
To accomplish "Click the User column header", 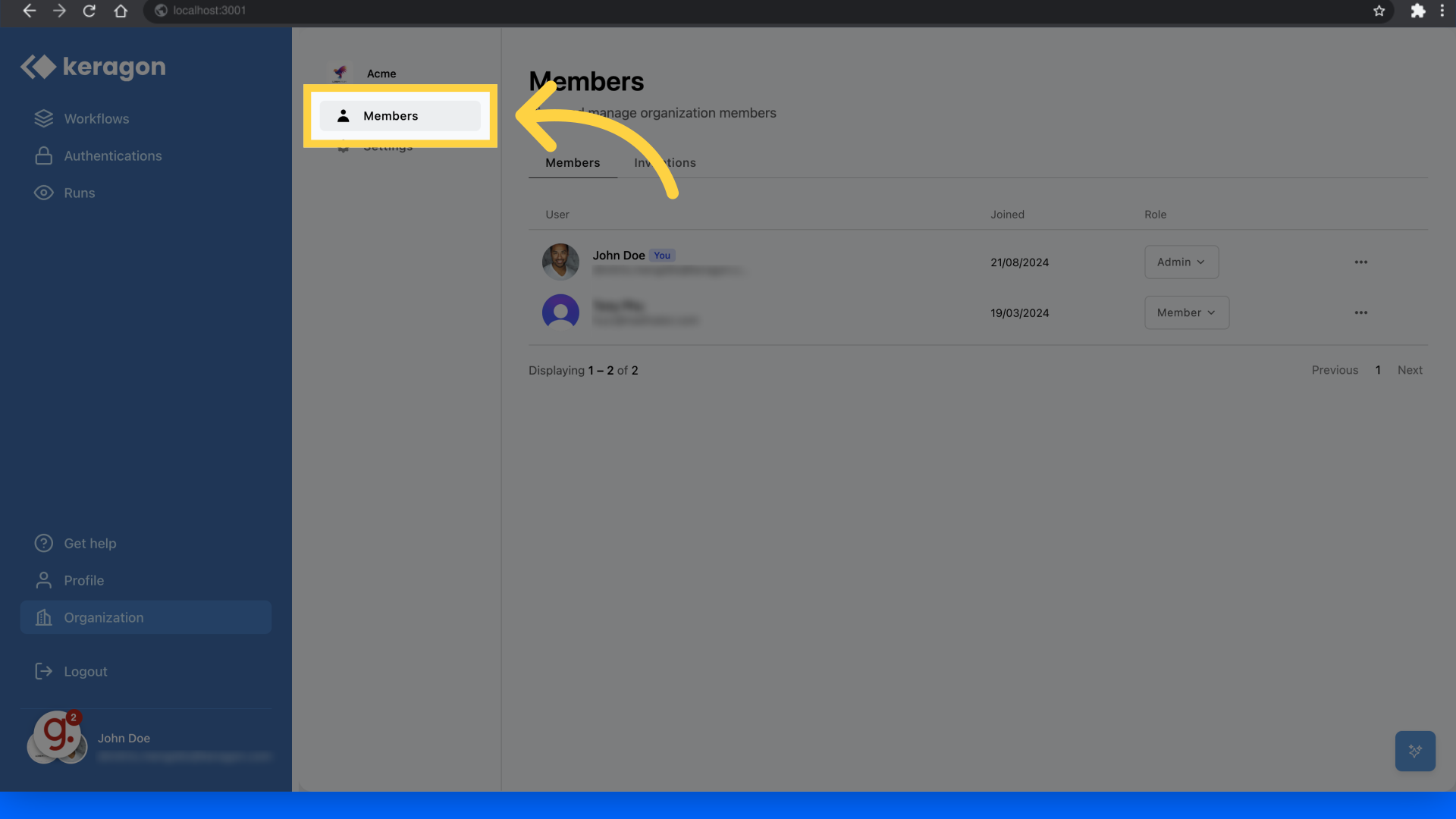I will (557, 215).
